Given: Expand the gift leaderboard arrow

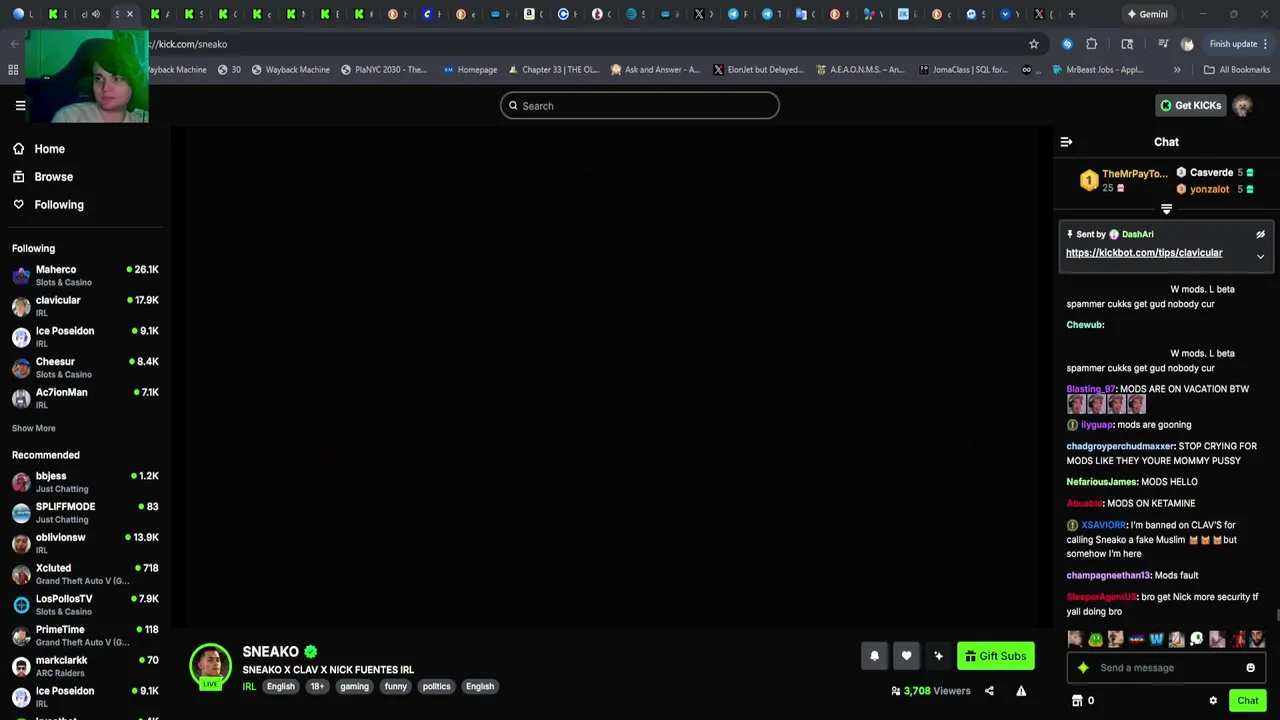Looking at the screenshot, I should pyautogui.click(x=1166, y=209).
